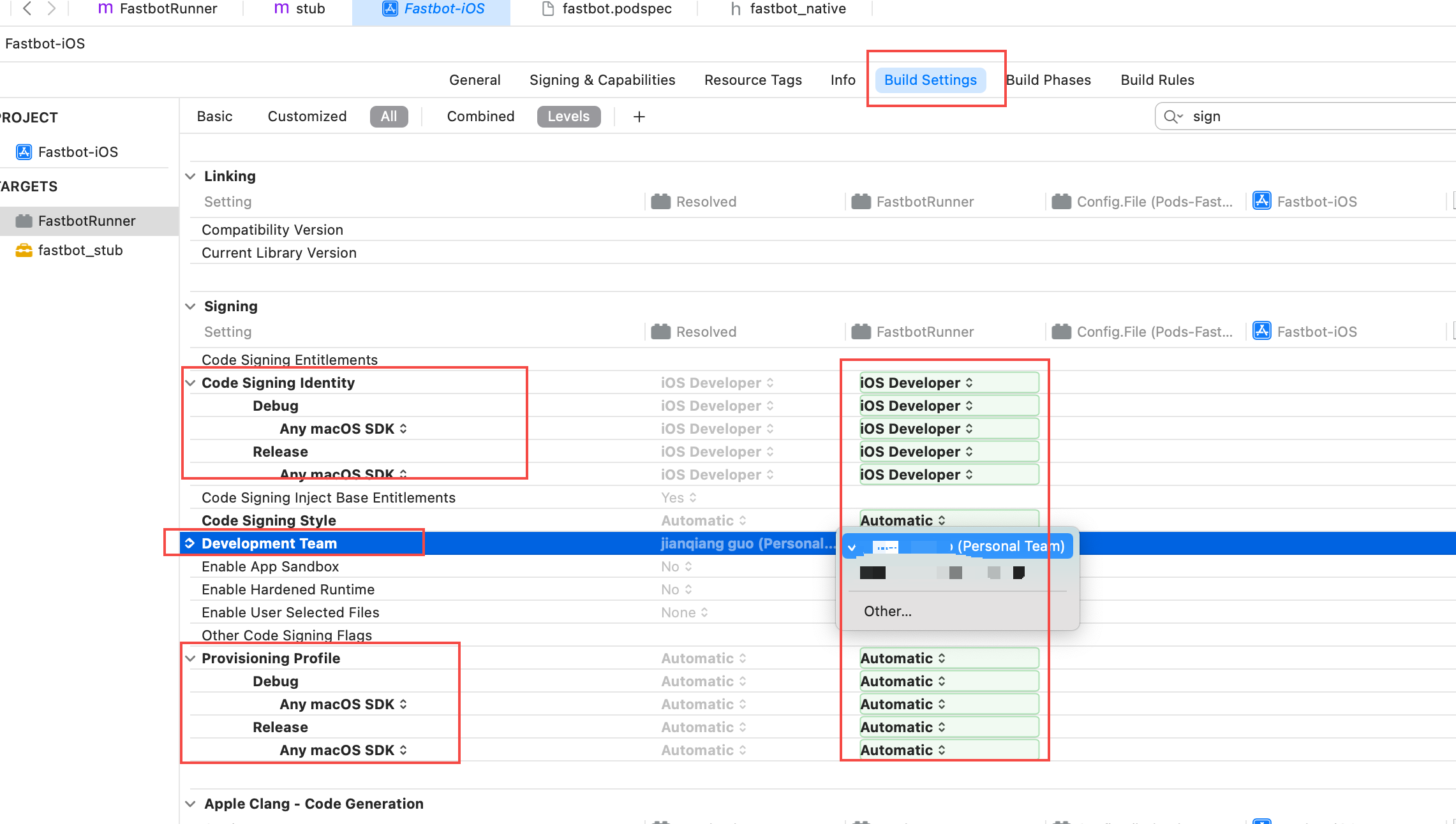Select the All settings filter
This screenshot has width=1456, height=824.
(389, 116)
